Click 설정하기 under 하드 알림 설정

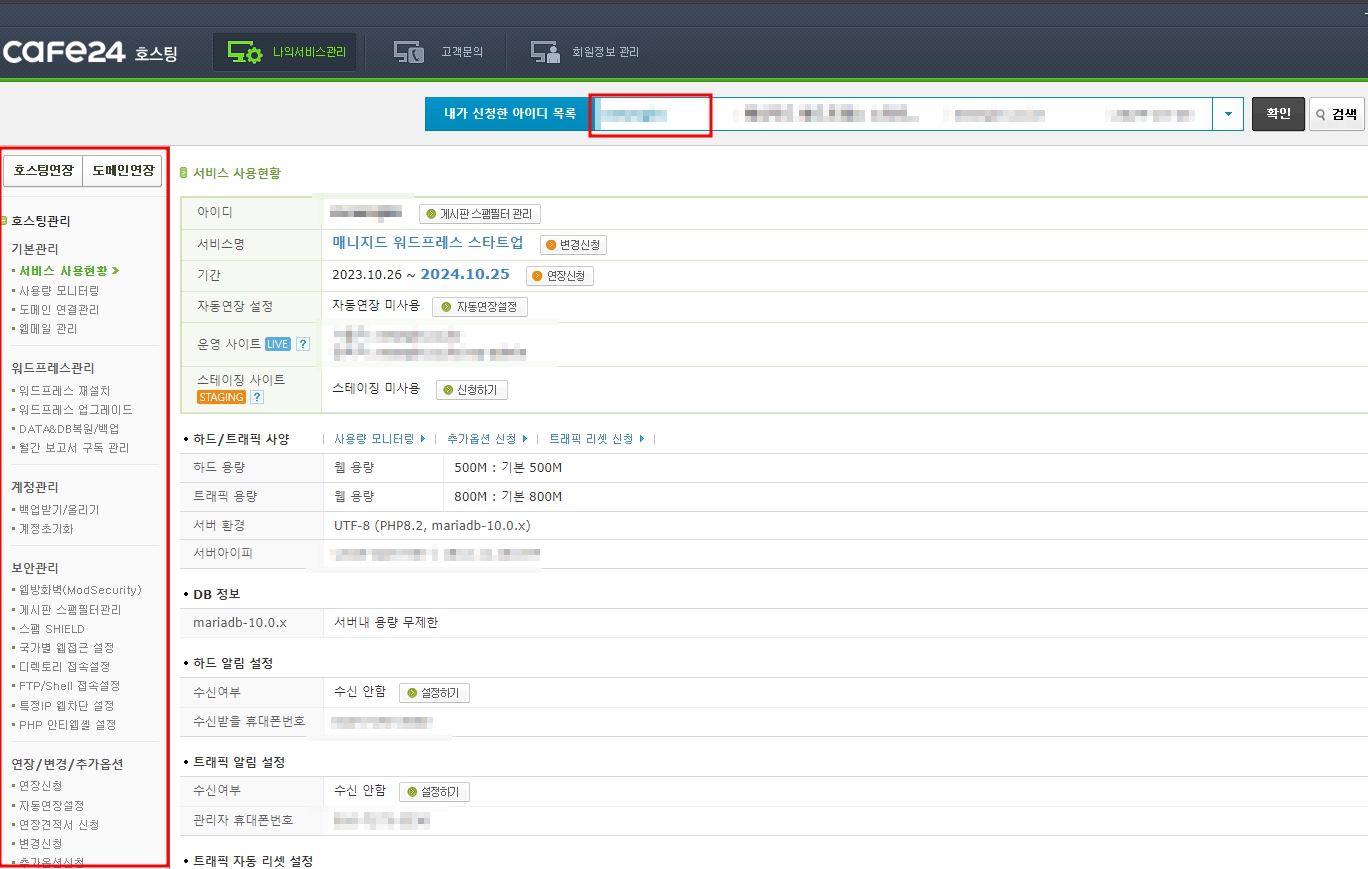pos(434,693)
